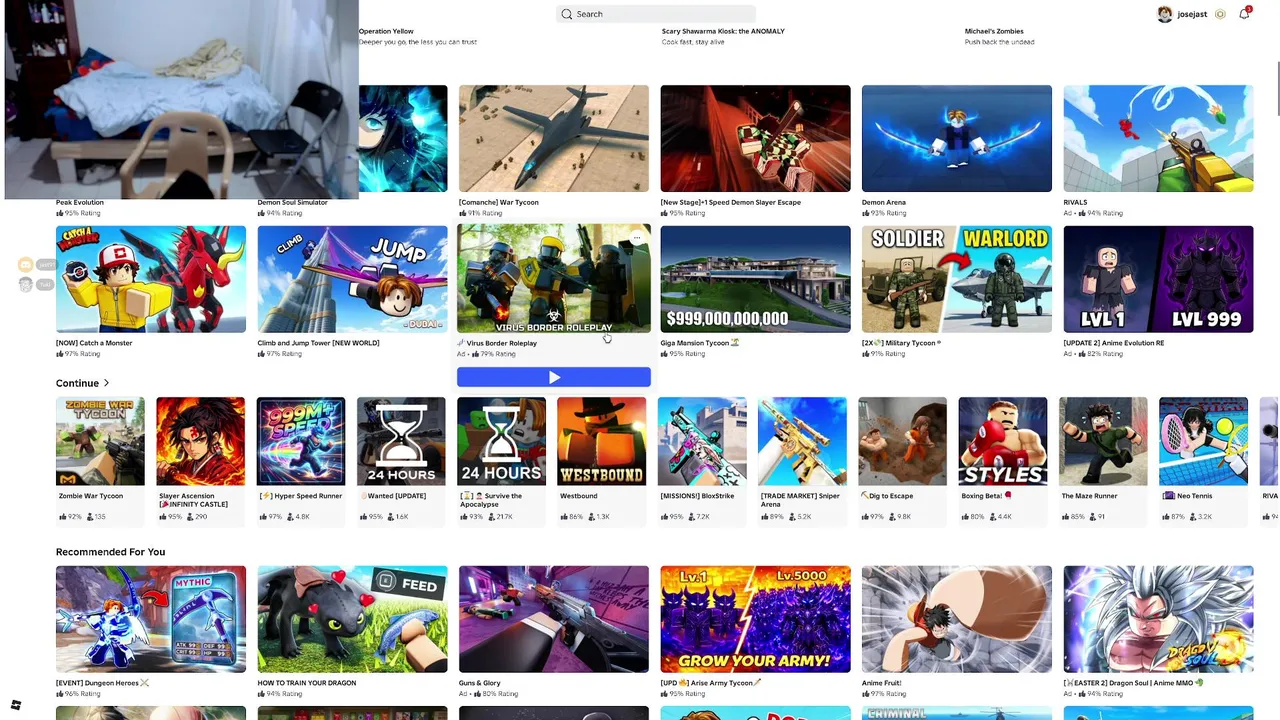Open the Continue section heading
The image size is (1280, 720).
pos(77,383)
